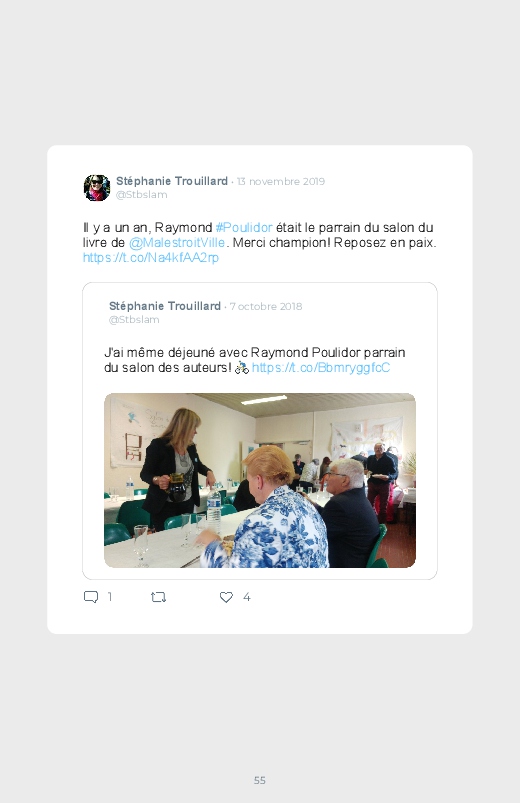Click the cyclist emoji in quoted tweet
520x803 pixels.
[x=241, y=368]
